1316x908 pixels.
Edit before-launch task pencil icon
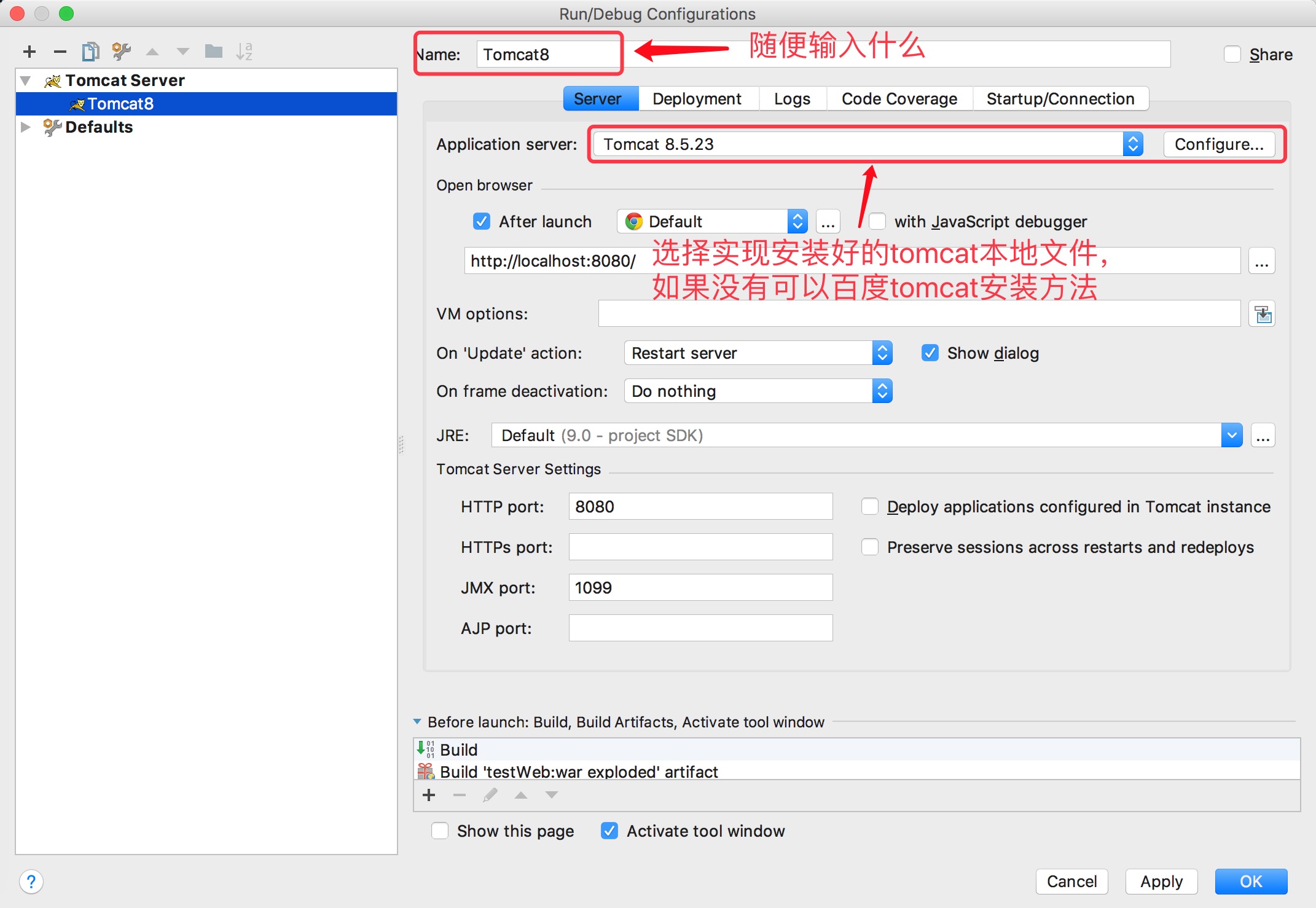click(x=490, y=795)
